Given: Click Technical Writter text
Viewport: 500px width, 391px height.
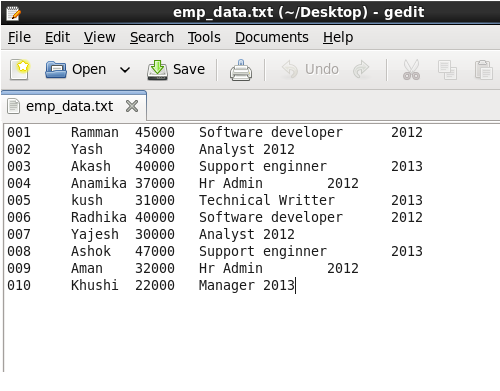Looking at the screenshot, I should (267, 200).
